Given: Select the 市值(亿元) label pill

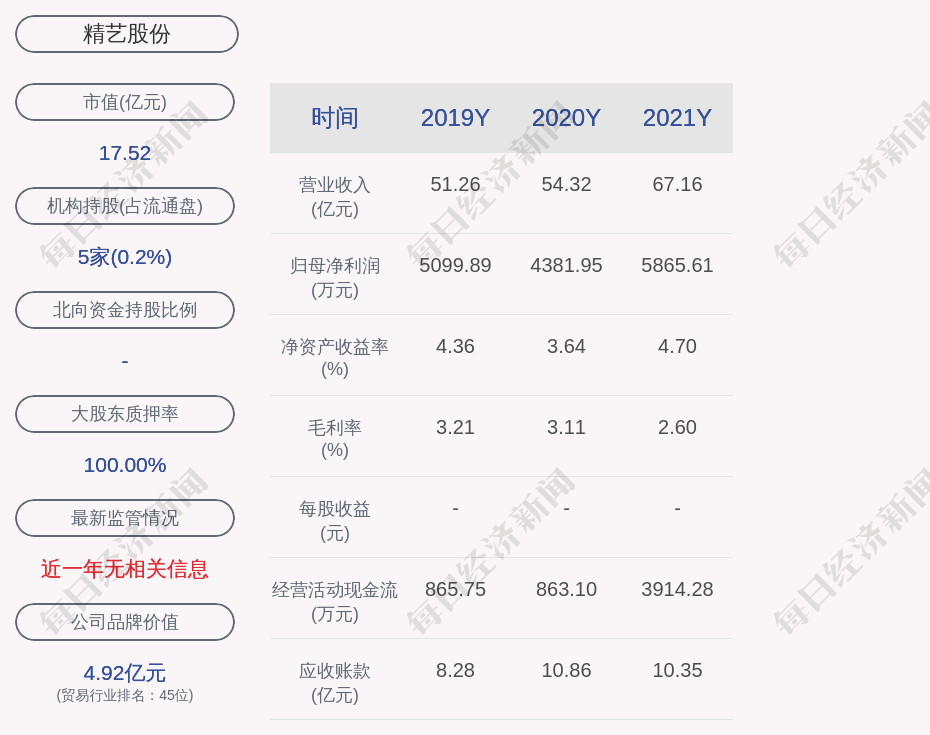Looking at the screenshot, I should [x=125, y=102].
